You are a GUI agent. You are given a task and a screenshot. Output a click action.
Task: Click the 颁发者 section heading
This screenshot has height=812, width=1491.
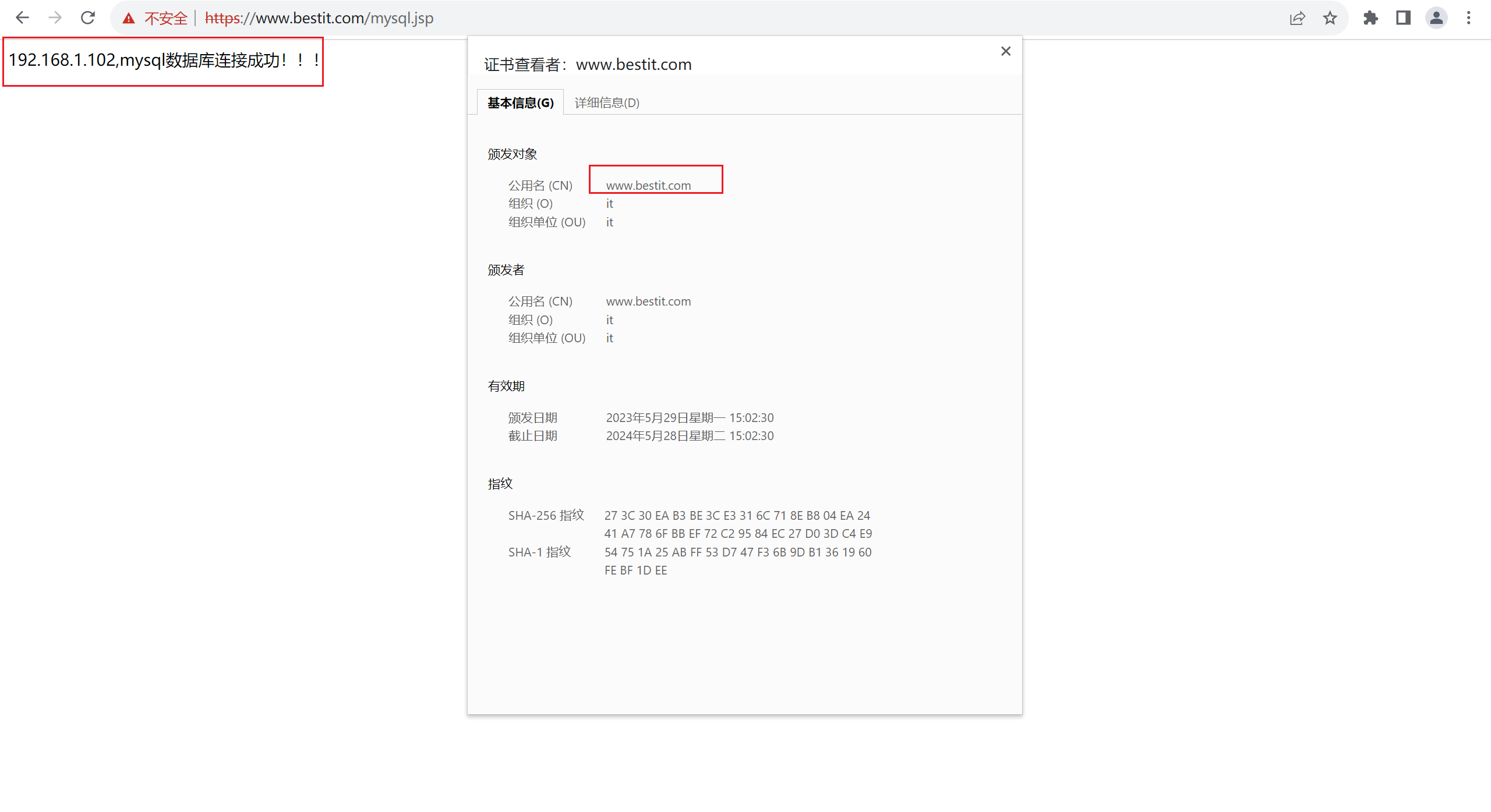(x=506, y=270)
